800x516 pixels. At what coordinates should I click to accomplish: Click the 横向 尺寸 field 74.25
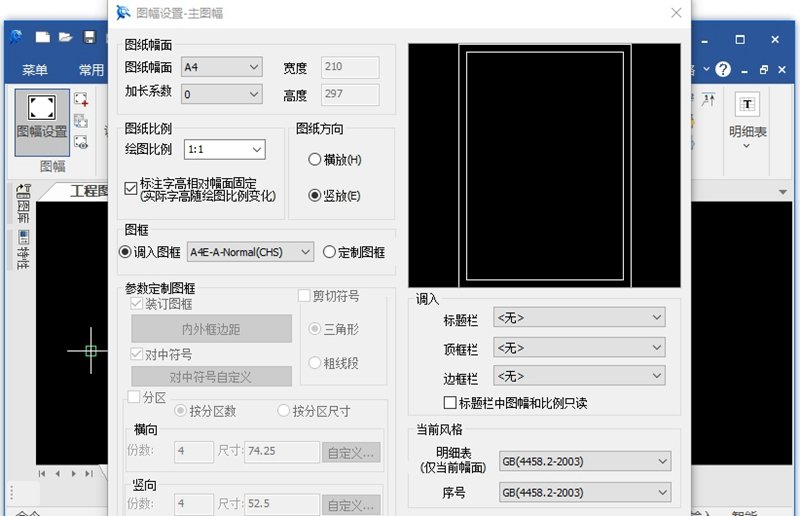coord(282,452)
